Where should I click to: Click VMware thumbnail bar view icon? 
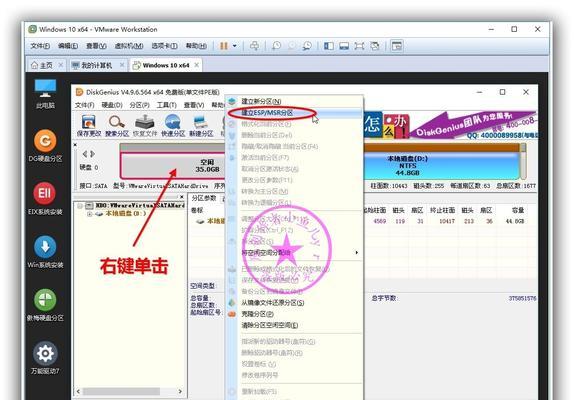(x=344, y=46)
